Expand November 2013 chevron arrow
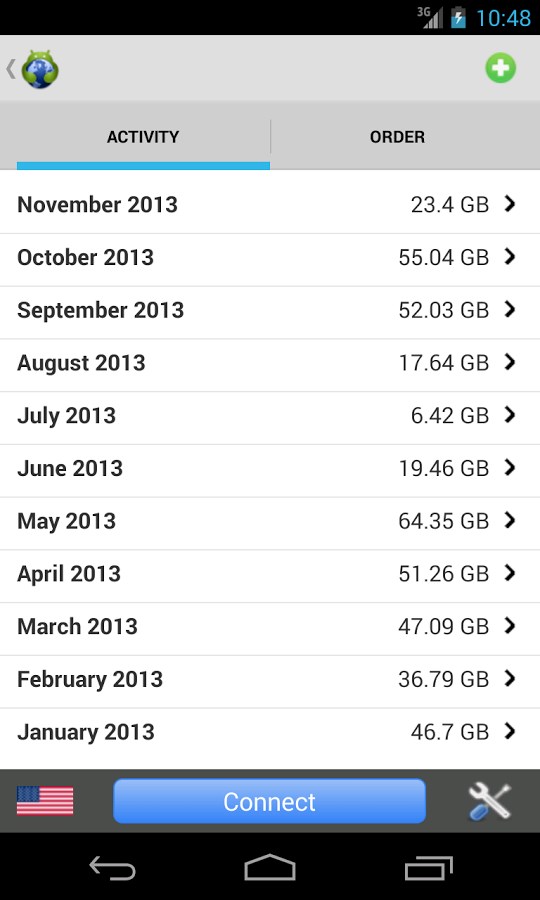Viewport: 540px width, 900px height. click(510, 204)
